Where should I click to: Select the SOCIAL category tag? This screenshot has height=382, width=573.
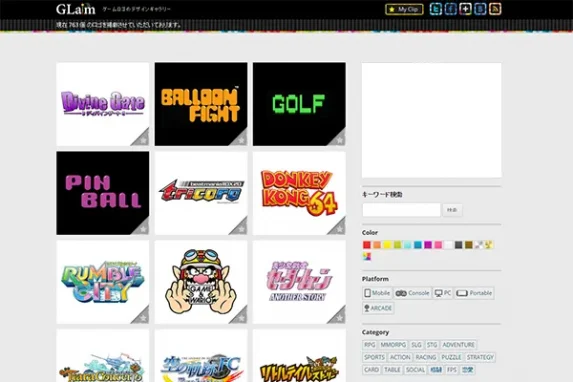[x=415, y=370]
